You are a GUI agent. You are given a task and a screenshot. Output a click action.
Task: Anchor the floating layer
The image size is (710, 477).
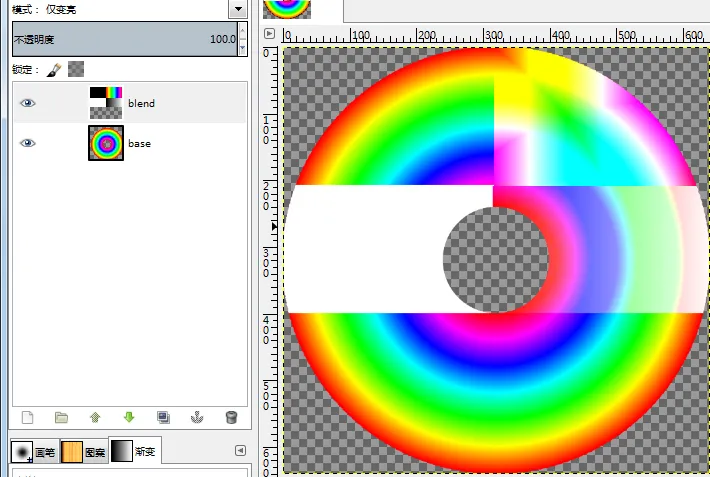click(x=197, y=417)
